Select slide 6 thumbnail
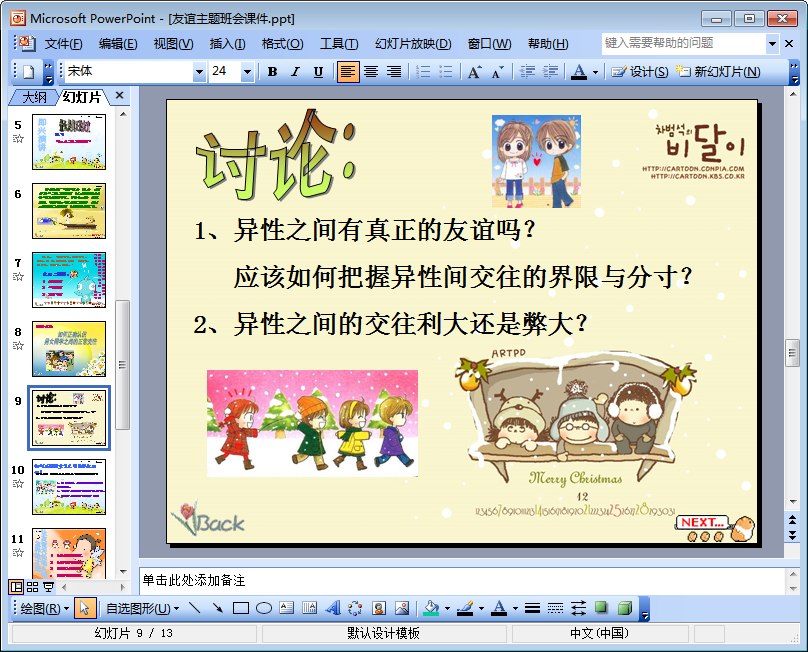The image size is (808, 652). (x=69, y=211)
